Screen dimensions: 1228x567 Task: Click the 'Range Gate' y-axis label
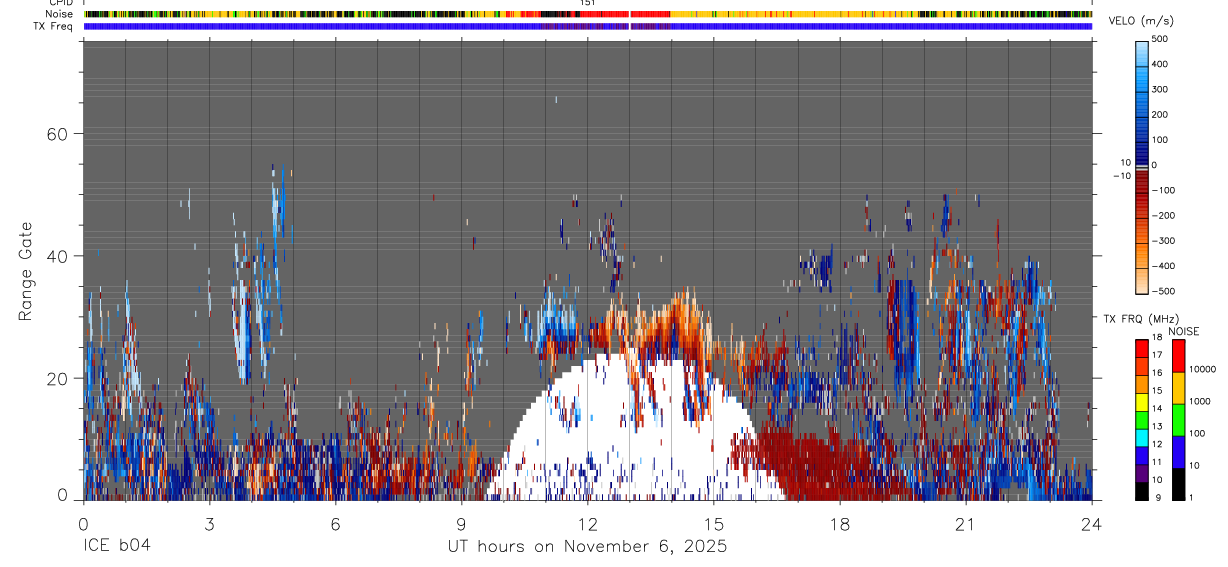[x=27, y=271]
